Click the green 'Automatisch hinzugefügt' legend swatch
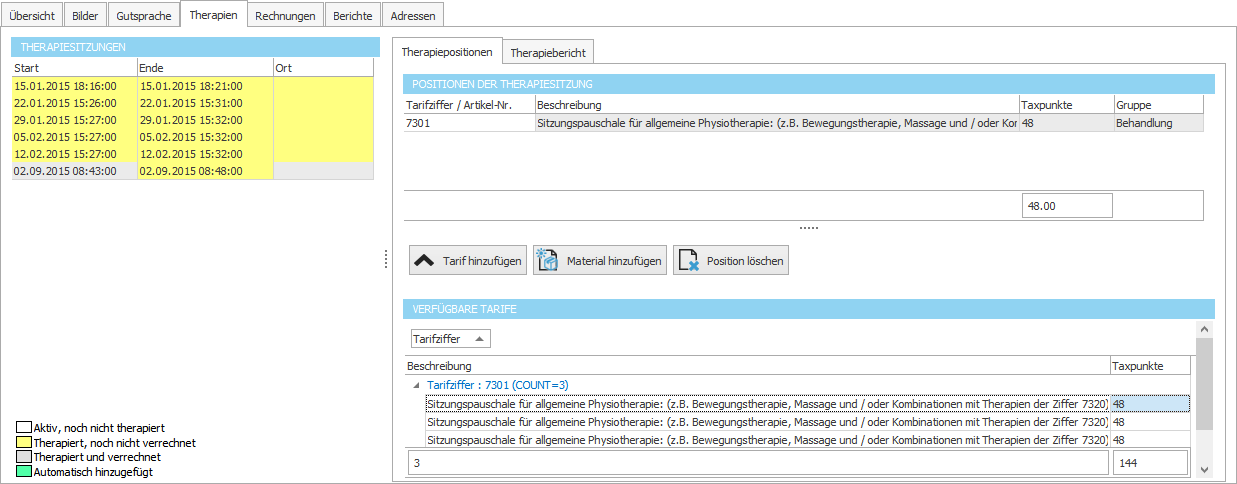The image size is (1237, 484). click(x=24, y=471)
